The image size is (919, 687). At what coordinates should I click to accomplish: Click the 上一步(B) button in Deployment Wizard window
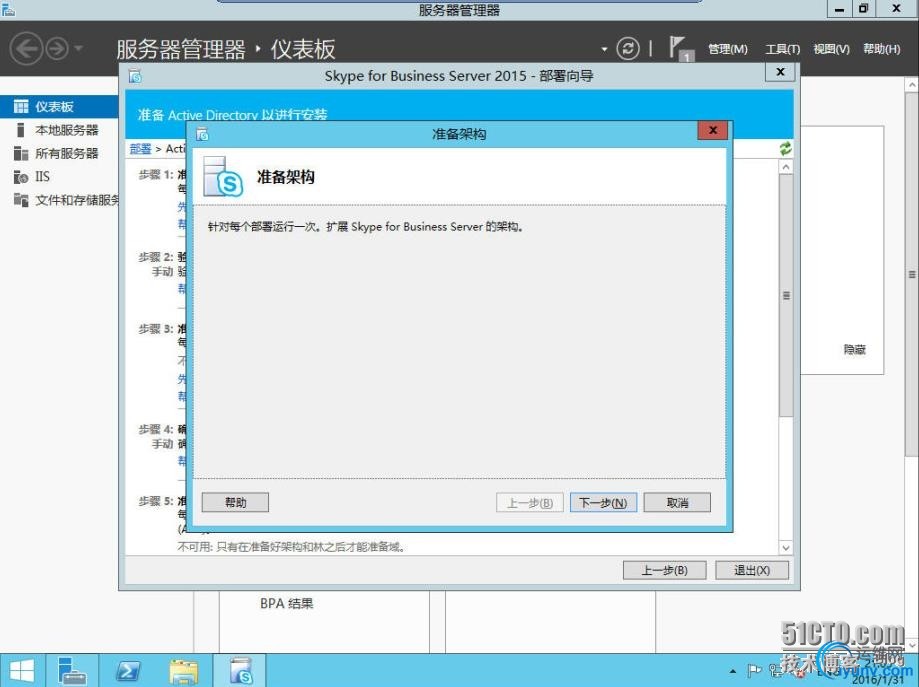(x=664, y=570)
